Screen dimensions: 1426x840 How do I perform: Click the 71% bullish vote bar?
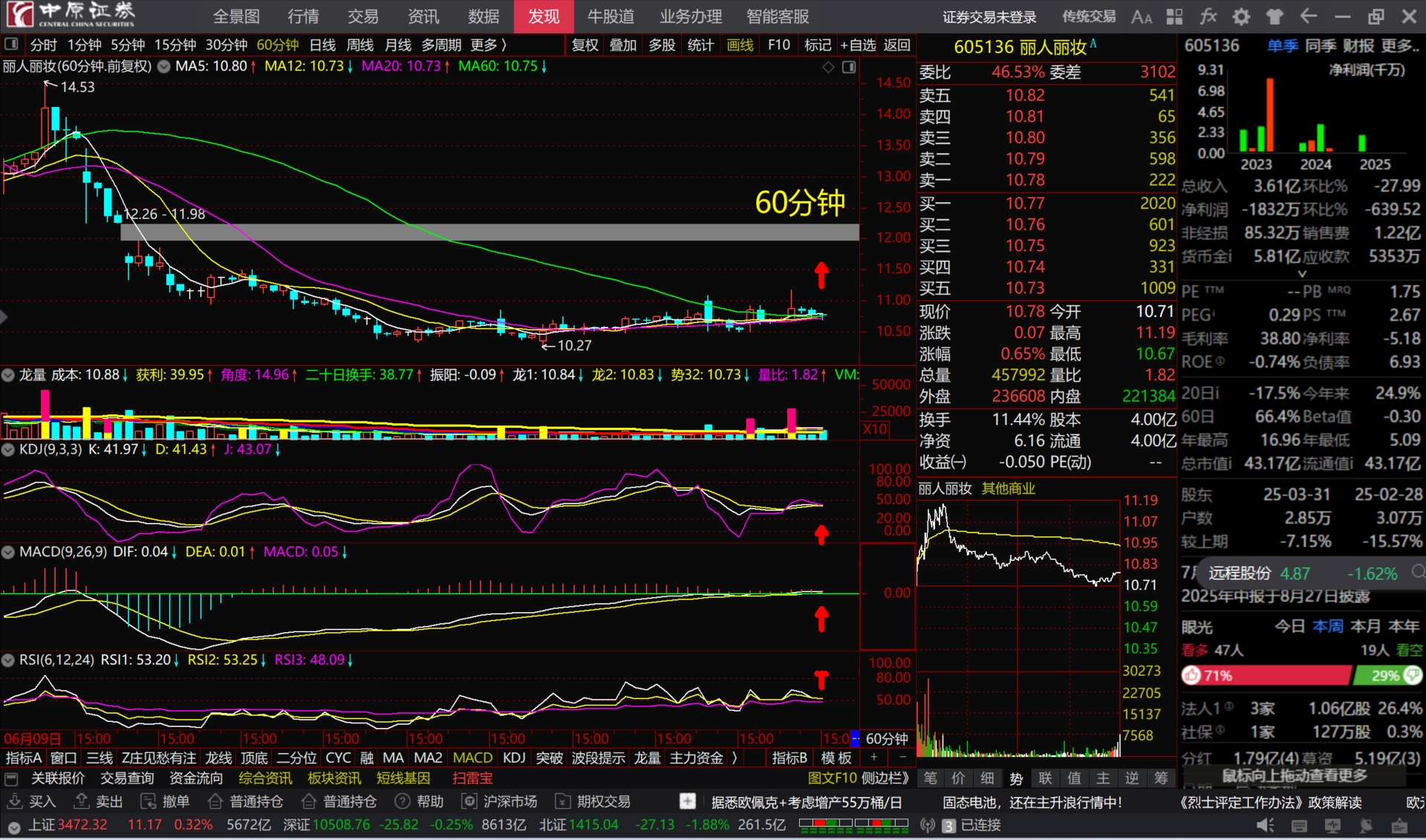(1266, 675)
